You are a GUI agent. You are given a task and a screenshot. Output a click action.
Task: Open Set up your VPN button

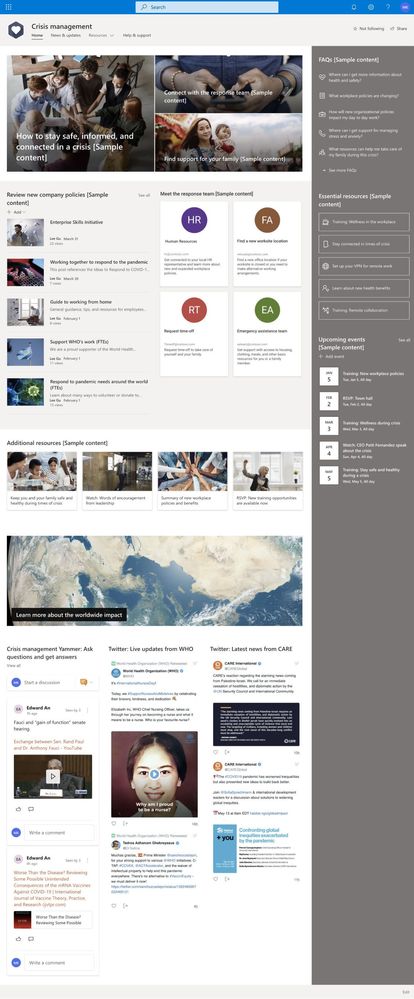point(364,266)
